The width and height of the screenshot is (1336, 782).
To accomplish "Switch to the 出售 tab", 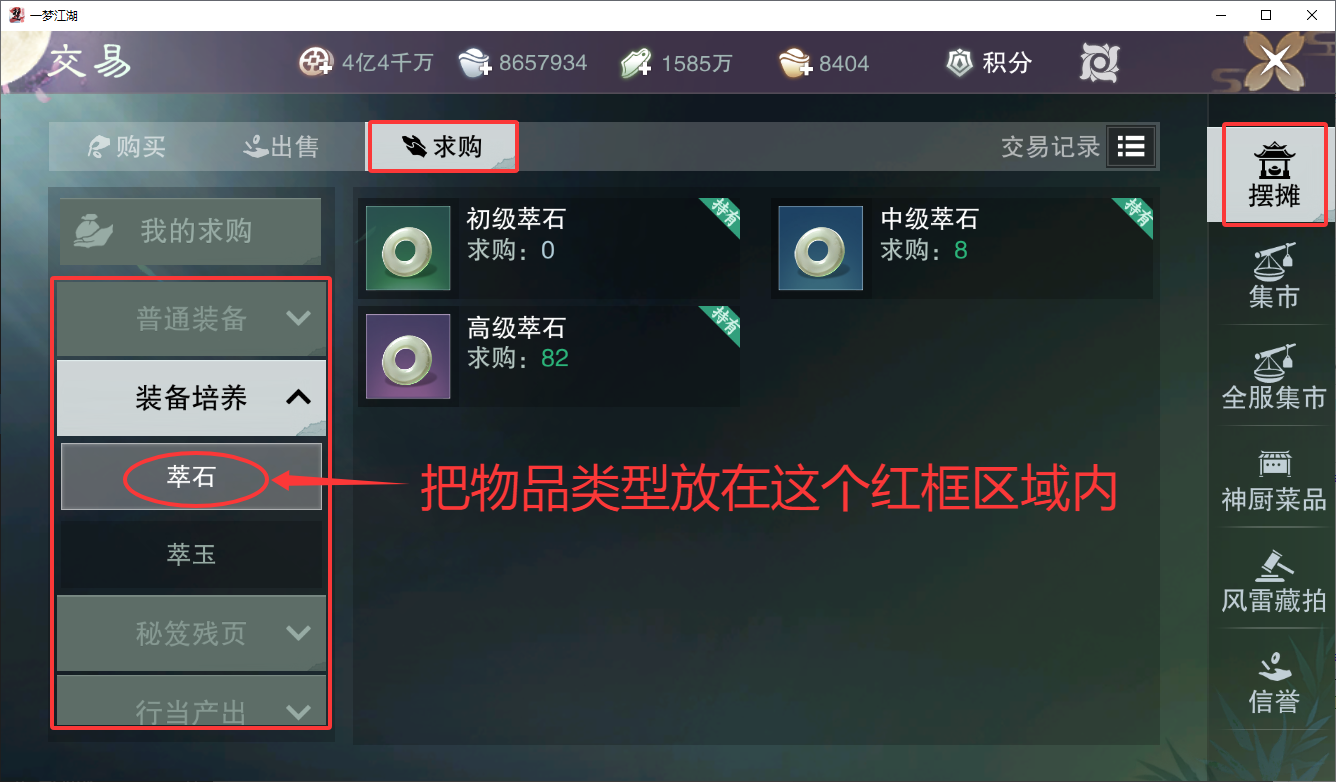I will coord(282,147).
